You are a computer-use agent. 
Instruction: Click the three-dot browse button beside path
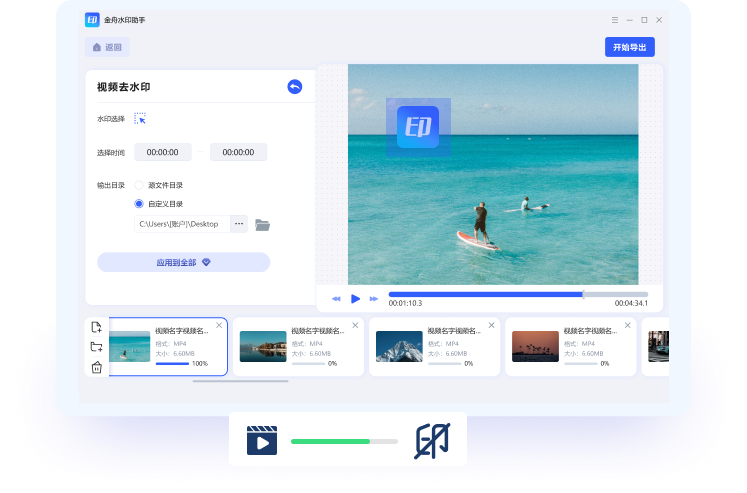tap(239, 224)
